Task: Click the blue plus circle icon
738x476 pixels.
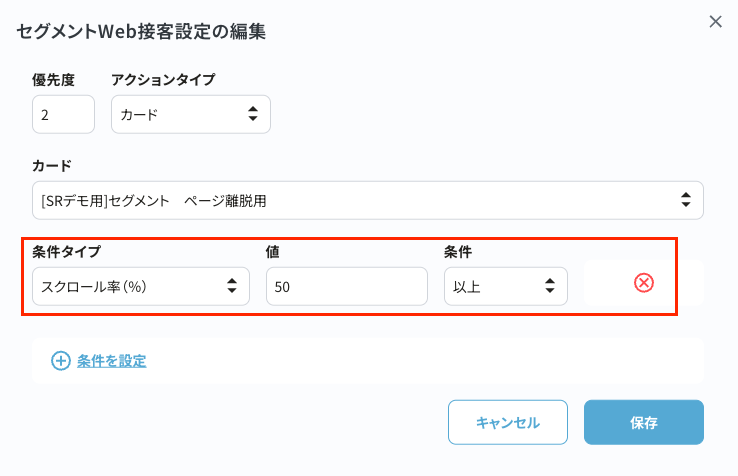Action: 61,361
